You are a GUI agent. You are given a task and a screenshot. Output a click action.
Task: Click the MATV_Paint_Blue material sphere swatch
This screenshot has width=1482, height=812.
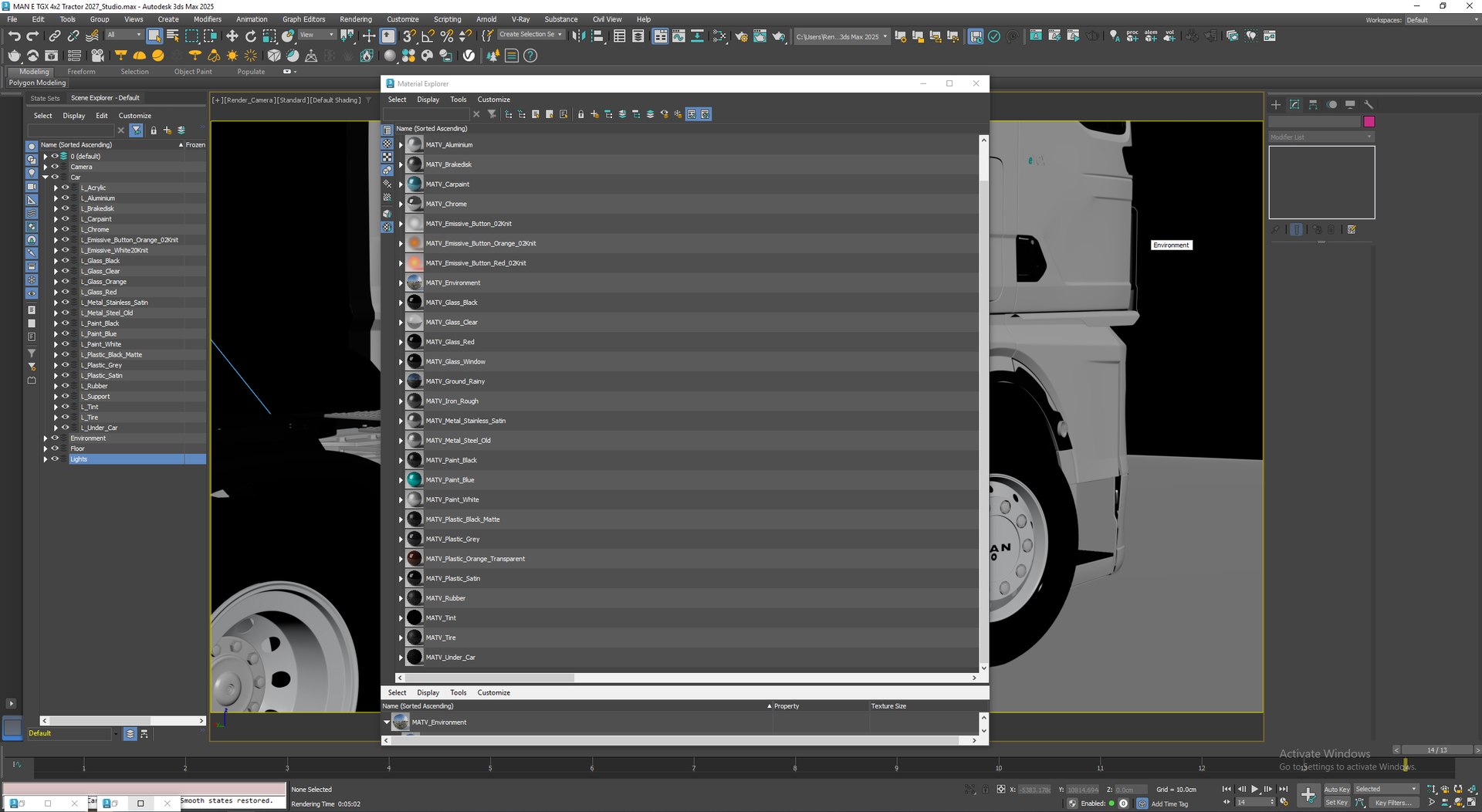[x=414, y=480]
